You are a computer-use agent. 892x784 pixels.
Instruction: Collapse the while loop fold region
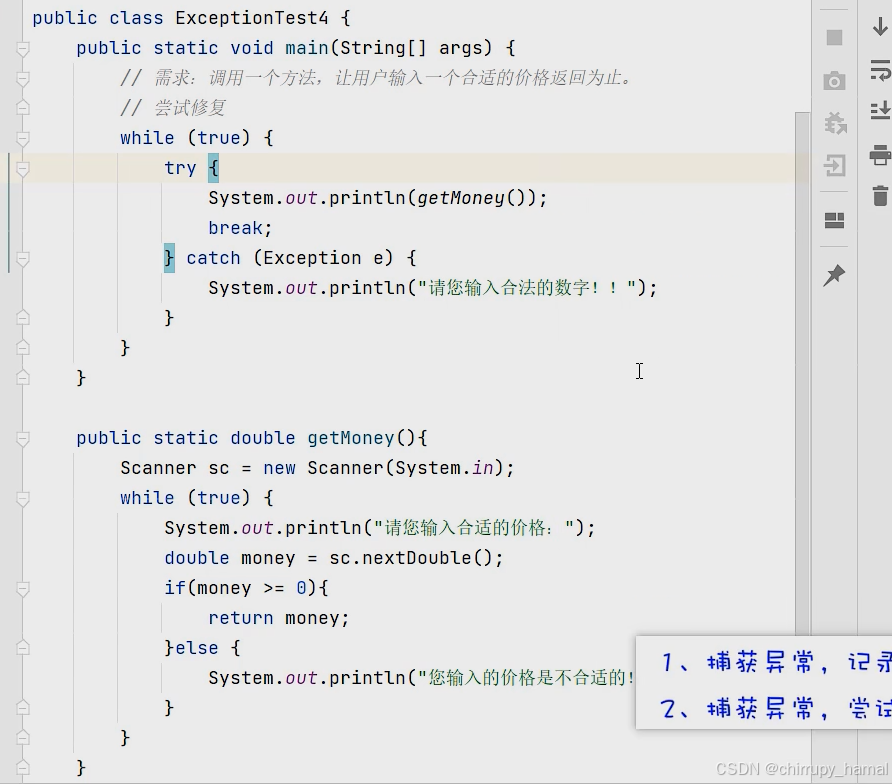23,137
